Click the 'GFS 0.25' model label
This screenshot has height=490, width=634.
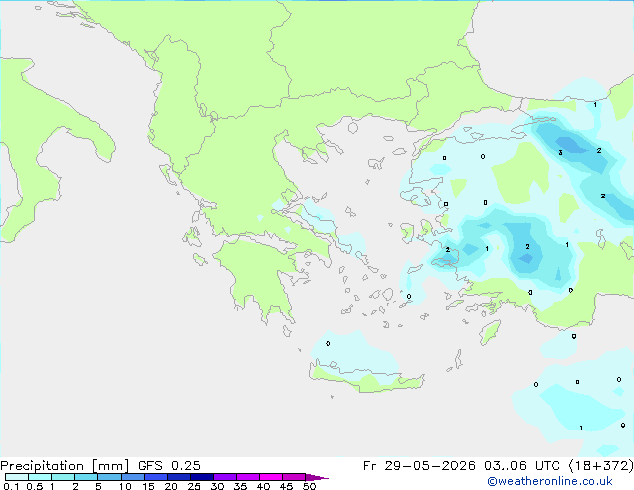pos(169,466)
